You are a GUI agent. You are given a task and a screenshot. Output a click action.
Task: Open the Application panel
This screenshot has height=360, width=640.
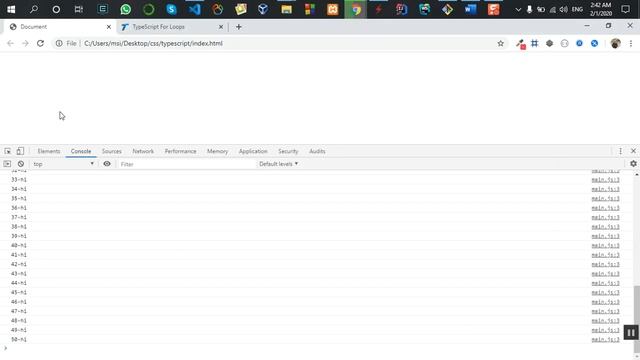(253, 151)
